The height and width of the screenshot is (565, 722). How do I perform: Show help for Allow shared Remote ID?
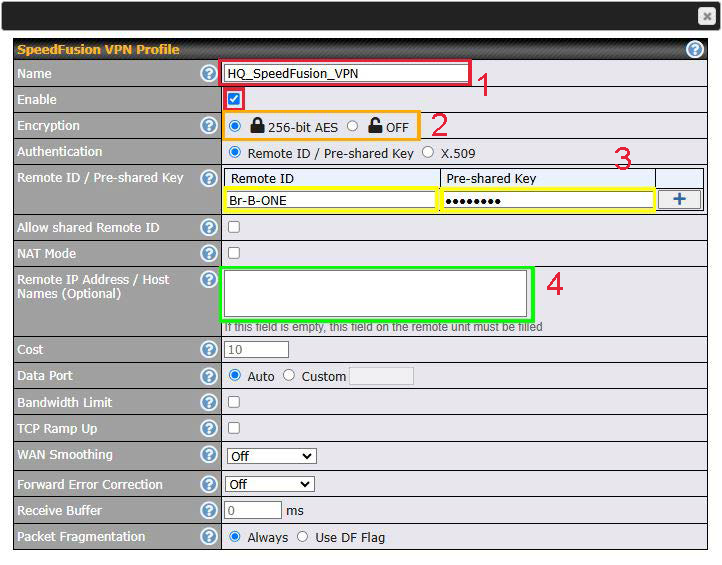point(209,227)
